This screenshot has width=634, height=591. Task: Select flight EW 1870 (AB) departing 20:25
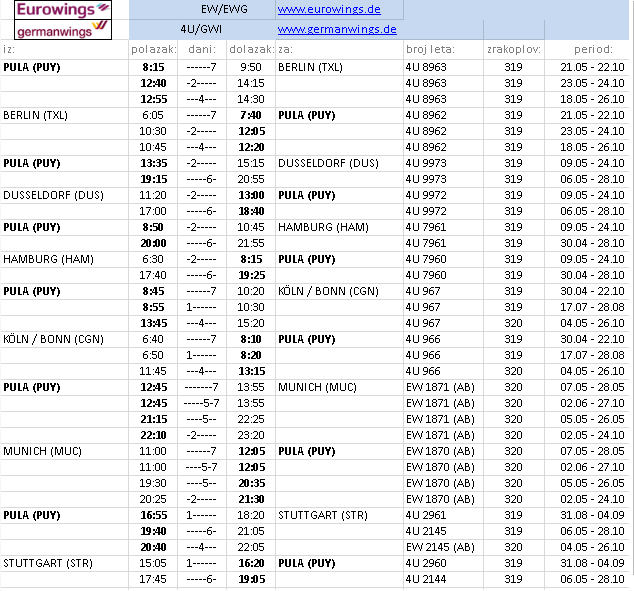coord(440,499)
